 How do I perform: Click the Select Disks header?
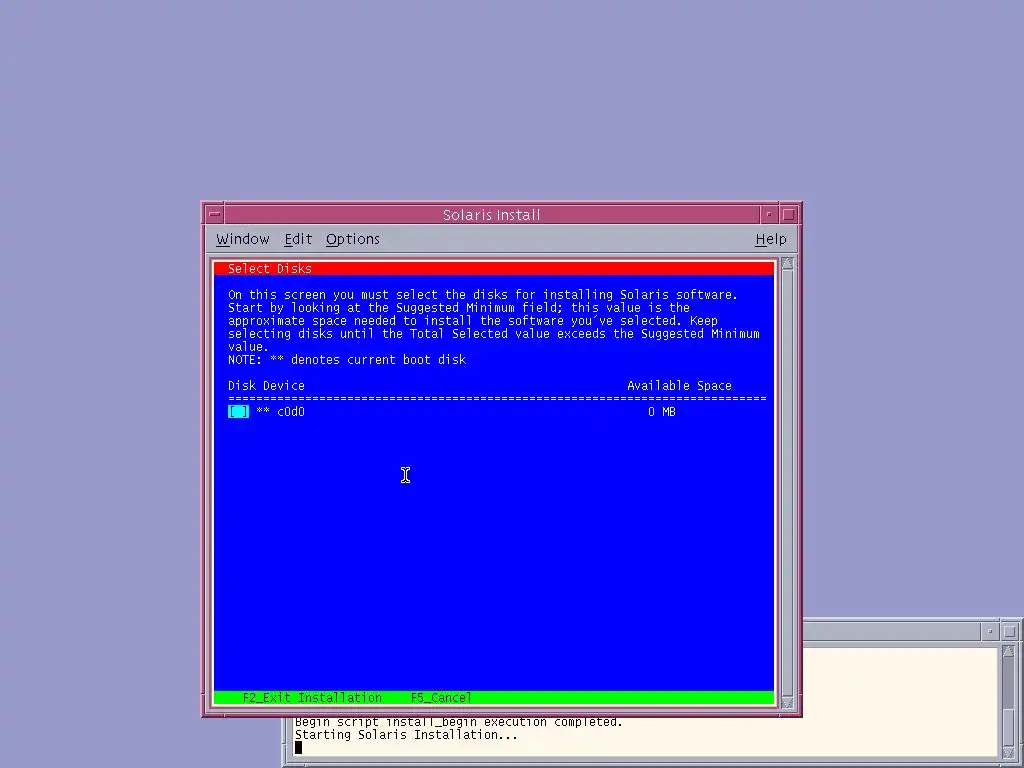pyautogui.click(x=270, y=268)
